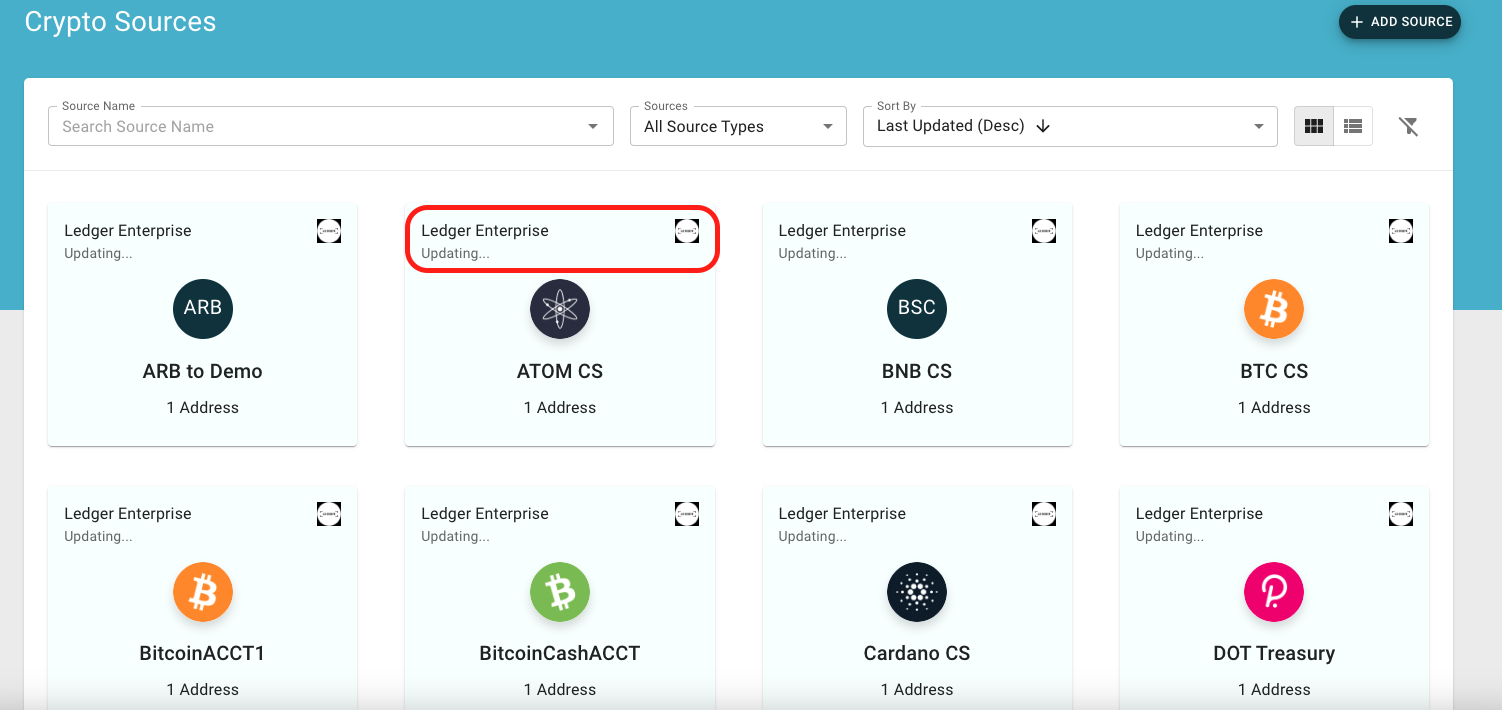Image resolution: width=1502 pixels, height=710 pixels.
Task: Open the Cardano CS source title
Action: point(917,653)
